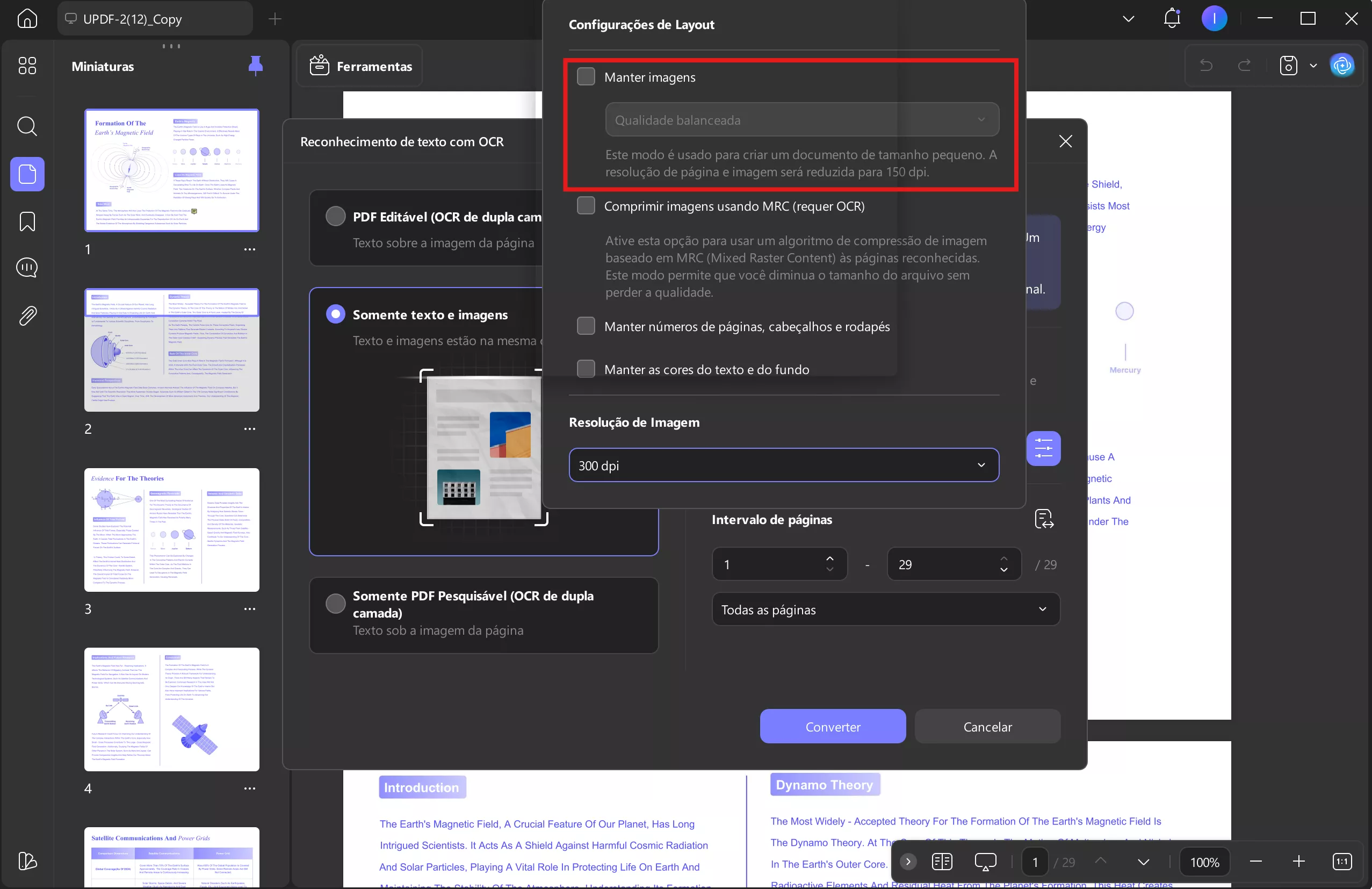Click zoom in plus control
This screenshot has height=889, width=1372.
(1298, 861)
